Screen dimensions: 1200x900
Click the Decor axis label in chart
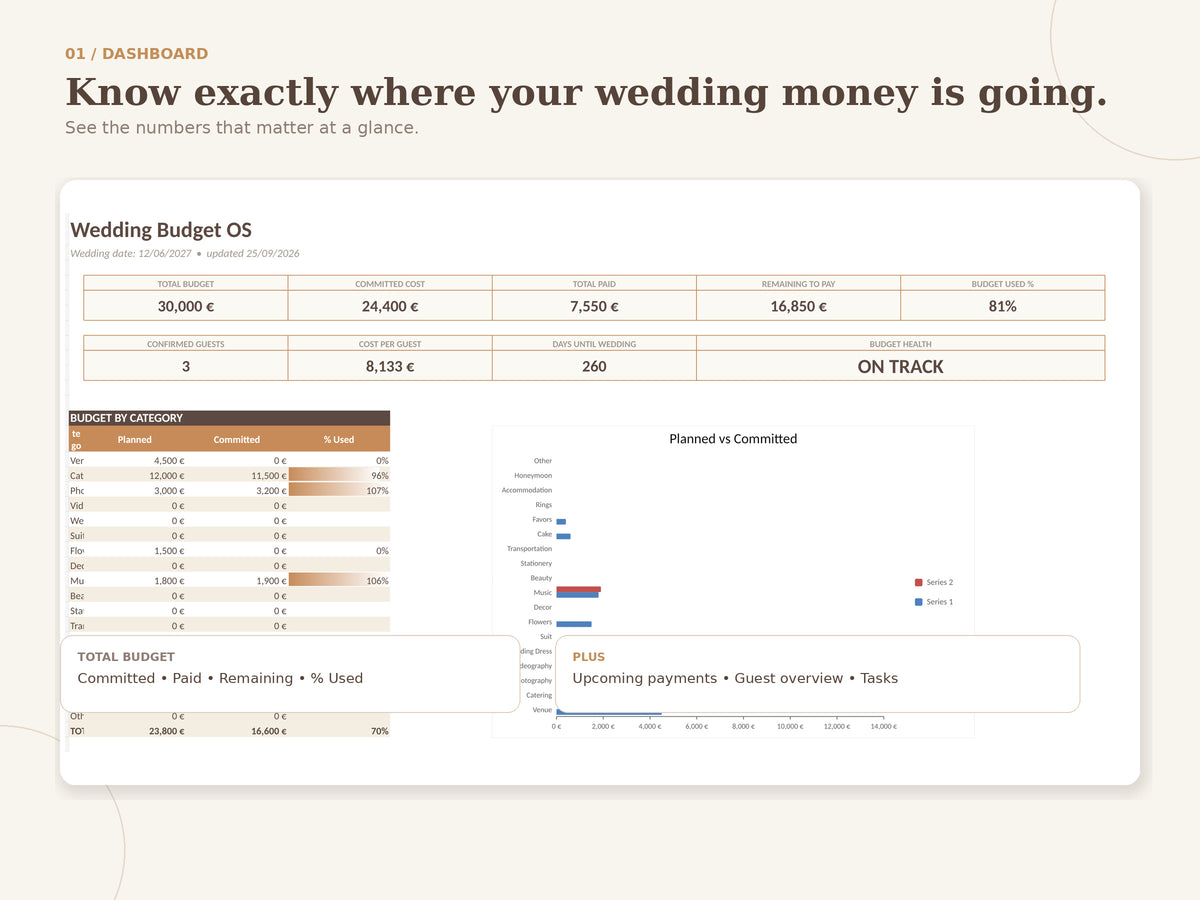(542, 607)
